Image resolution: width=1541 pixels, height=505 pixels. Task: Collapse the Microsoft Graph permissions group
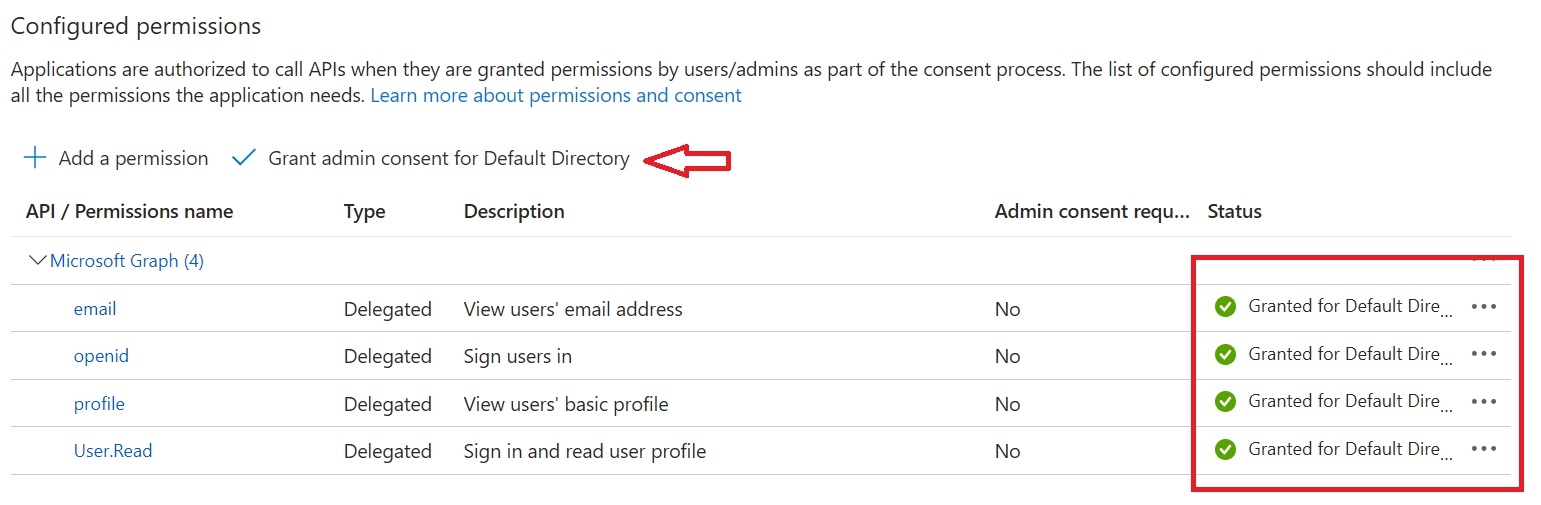tap(38, 261)
